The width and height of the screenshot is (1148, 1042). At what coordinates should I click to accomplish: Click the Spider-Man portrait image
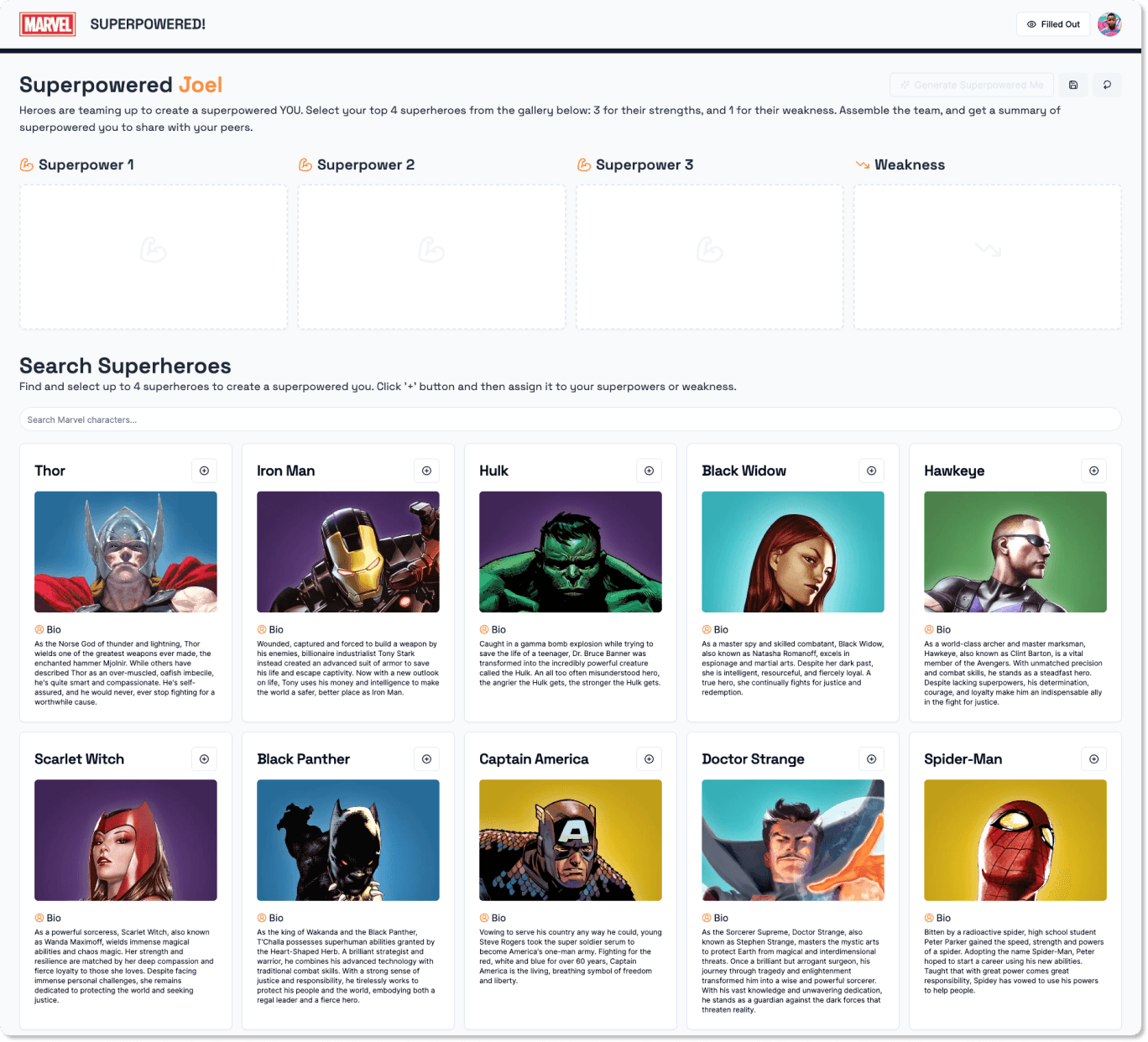(1015, 841)
